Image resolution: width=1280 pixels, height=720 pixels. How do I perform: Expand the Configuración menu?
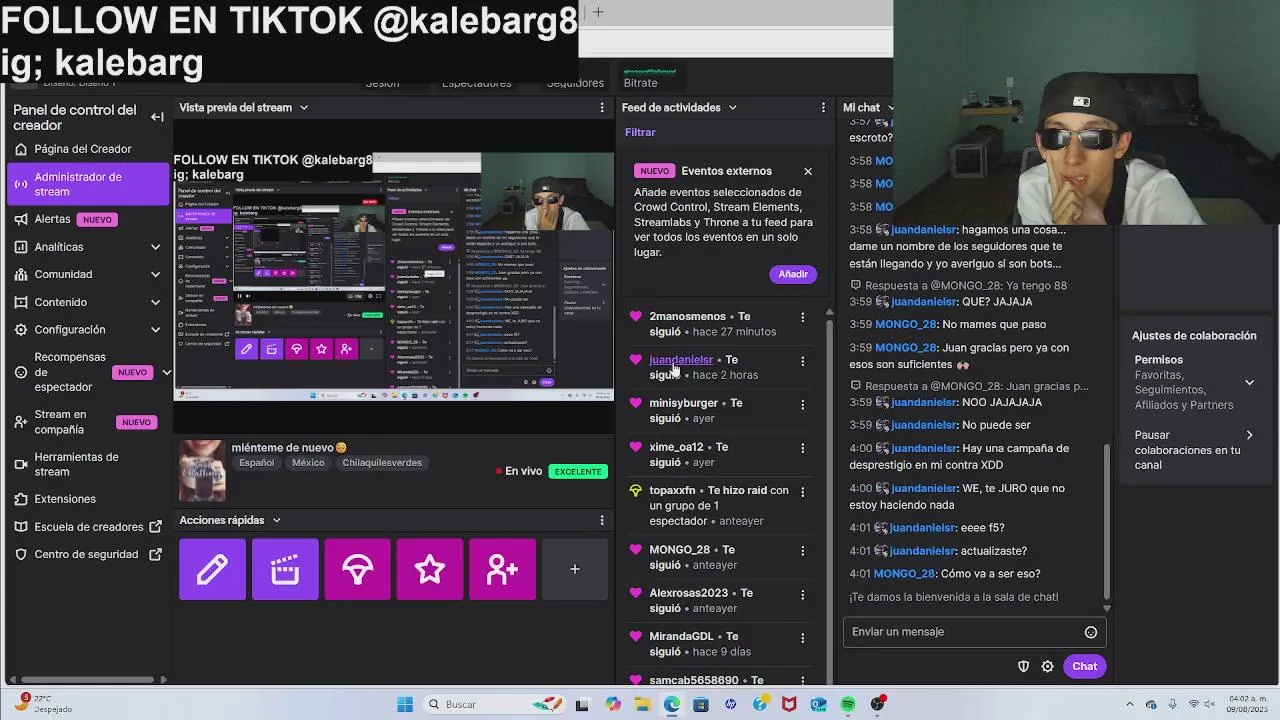[x=155, y=330]
